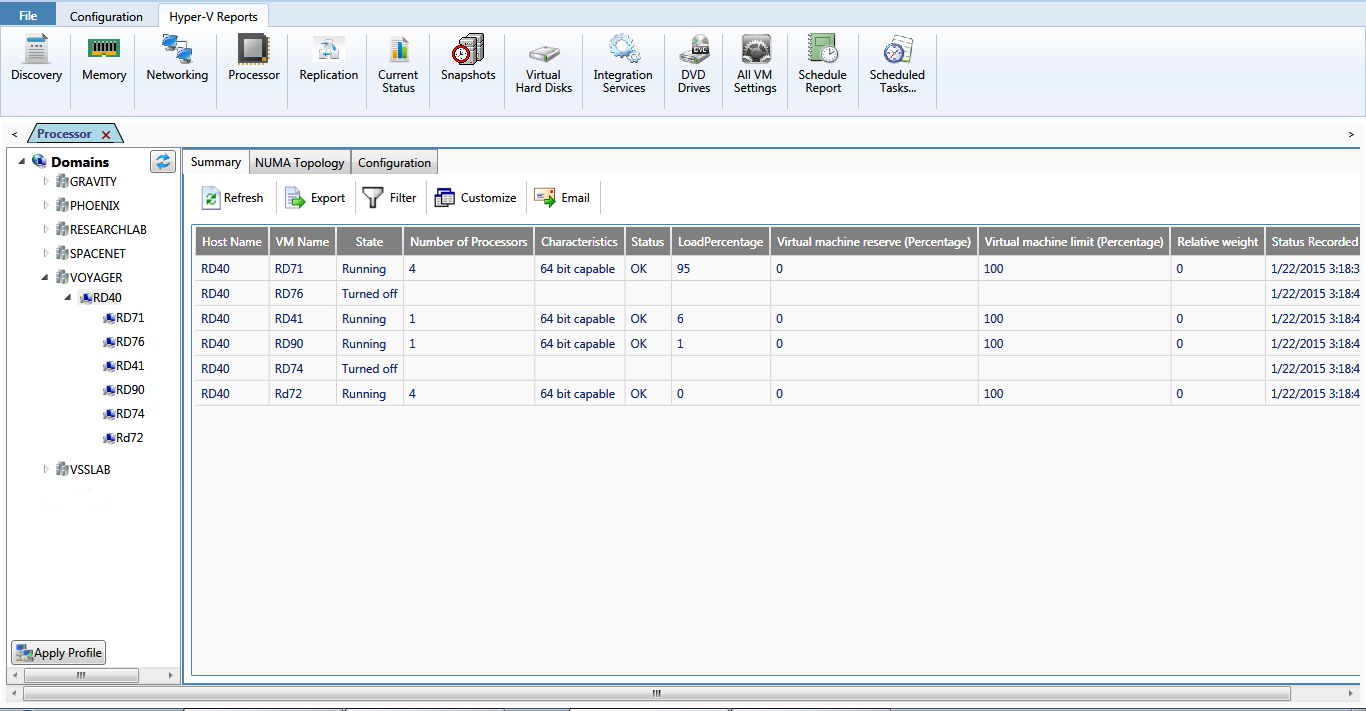Sort by Characteristics column header
This screenshot has width=1366, height=711.
579,241
